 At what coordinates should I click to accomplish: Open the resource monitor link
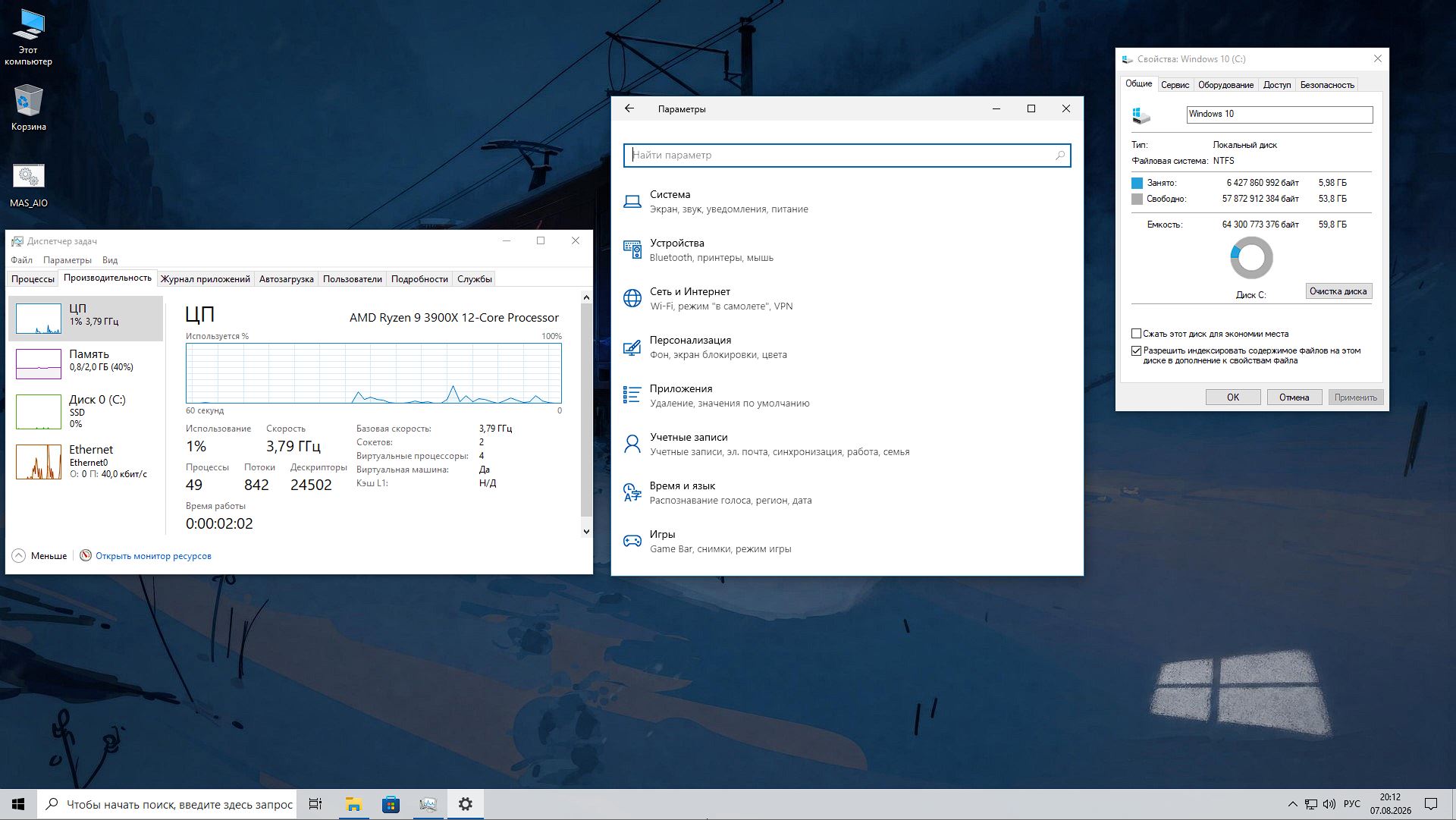pos(153,556)
